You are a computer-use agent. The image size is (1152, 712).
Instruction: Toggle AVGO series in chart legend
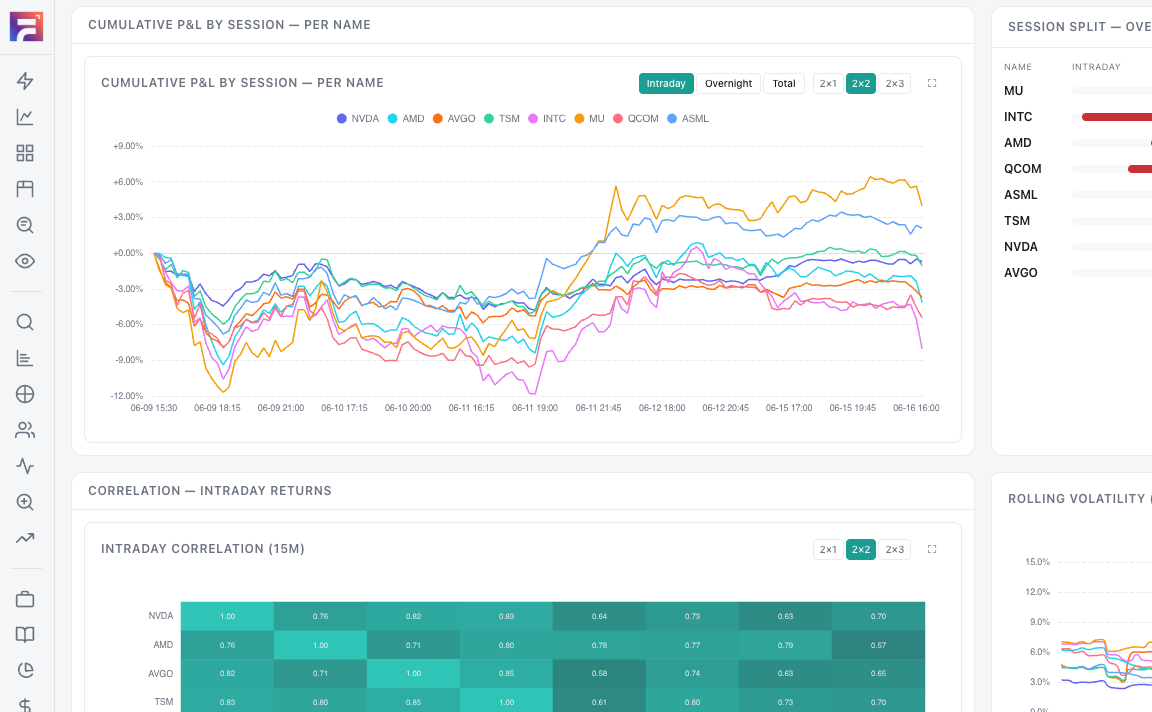click(454, 118)
